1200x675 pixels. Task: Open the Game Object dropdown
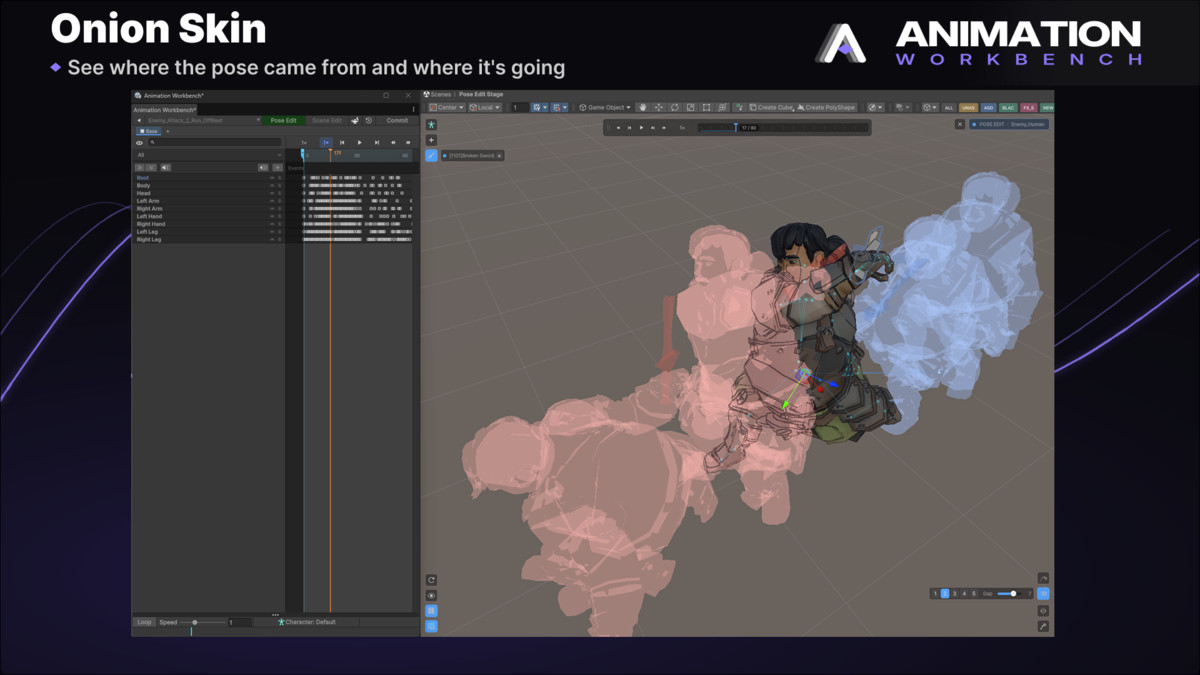(605, 107)
